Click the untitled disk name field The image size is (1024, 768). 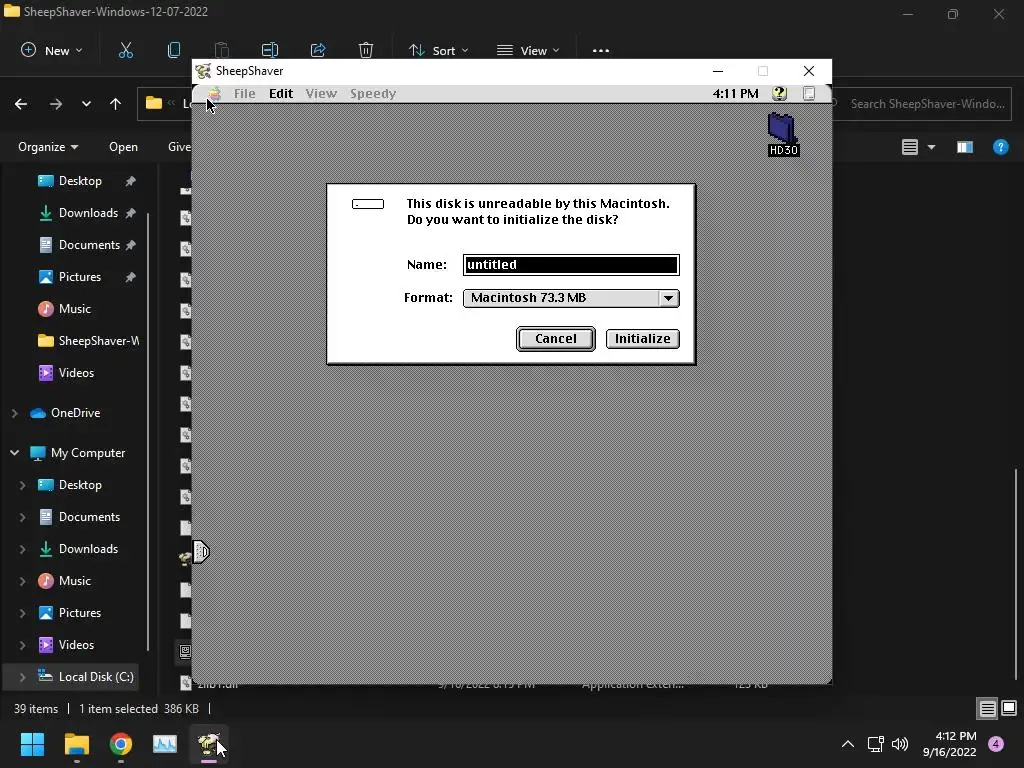coord(571,264)
